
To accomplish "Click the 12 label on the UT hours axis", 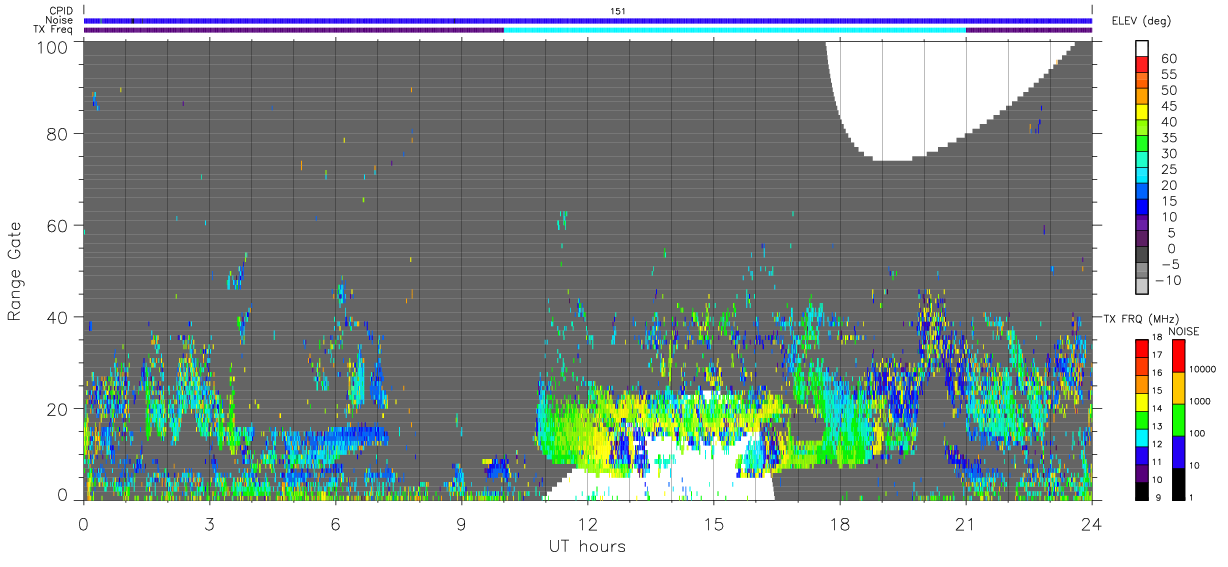I will tap(588, 523).
